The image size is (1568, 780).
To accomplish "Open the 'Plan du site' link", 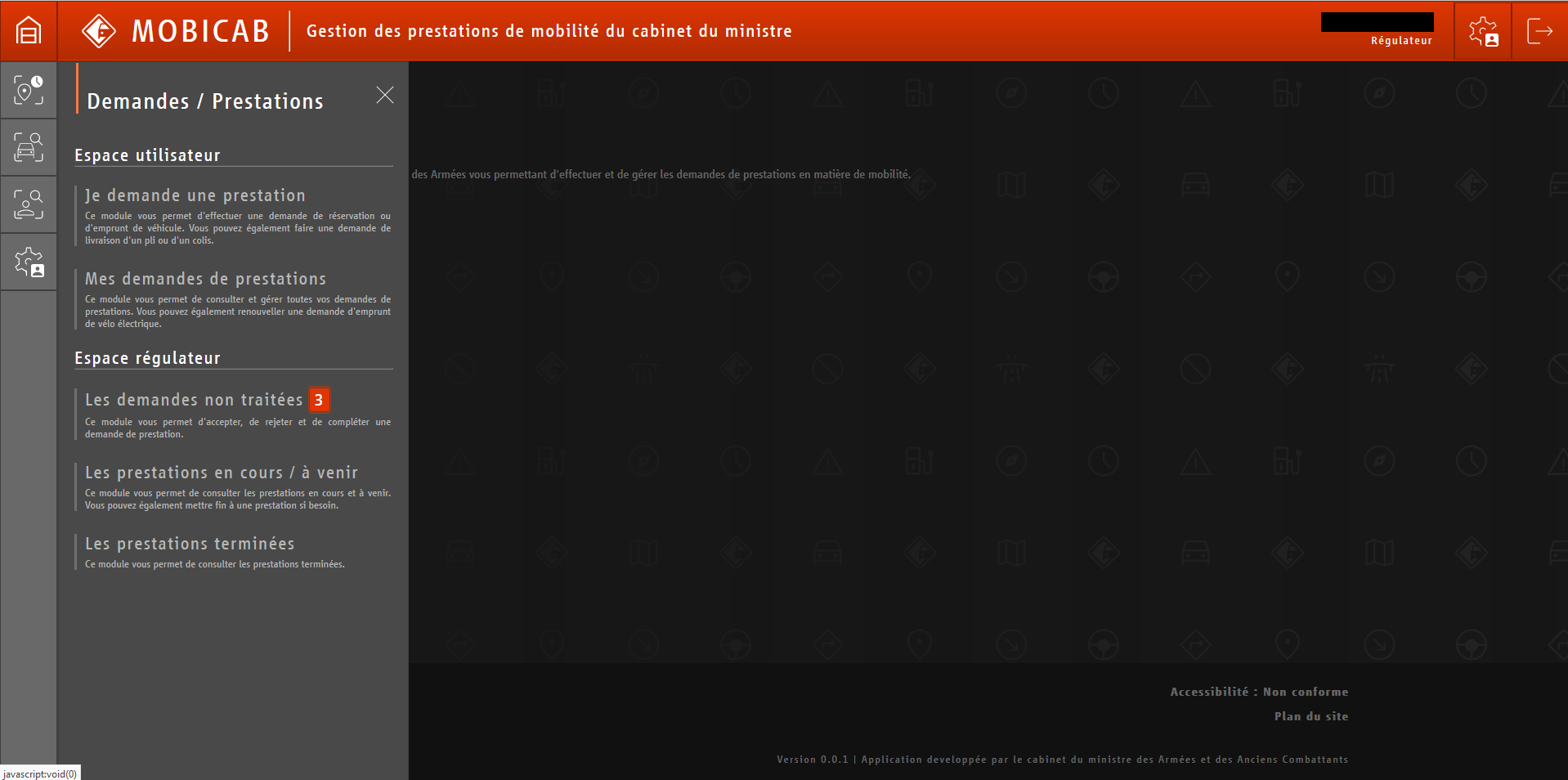I will pyautogui.click(x=1310, y=715).
